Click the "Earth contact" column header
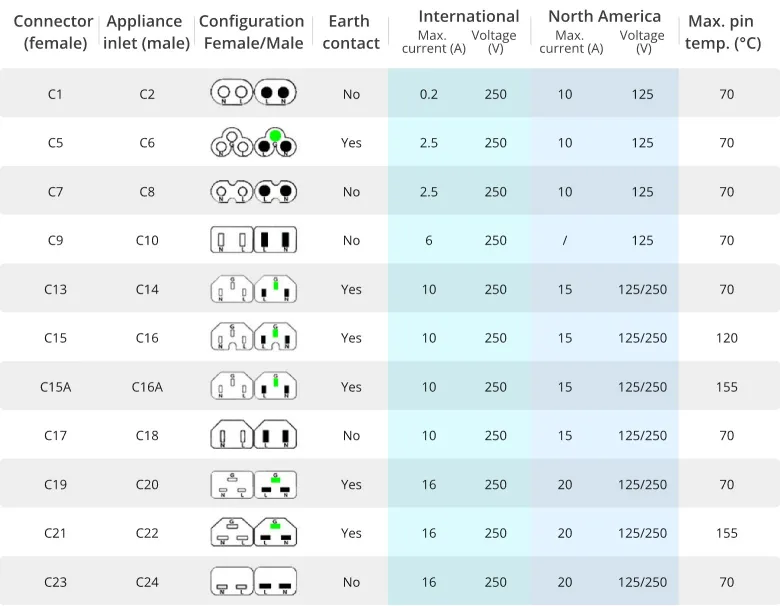The width and height of the screenshot is (780, 606). pos(351,32)
